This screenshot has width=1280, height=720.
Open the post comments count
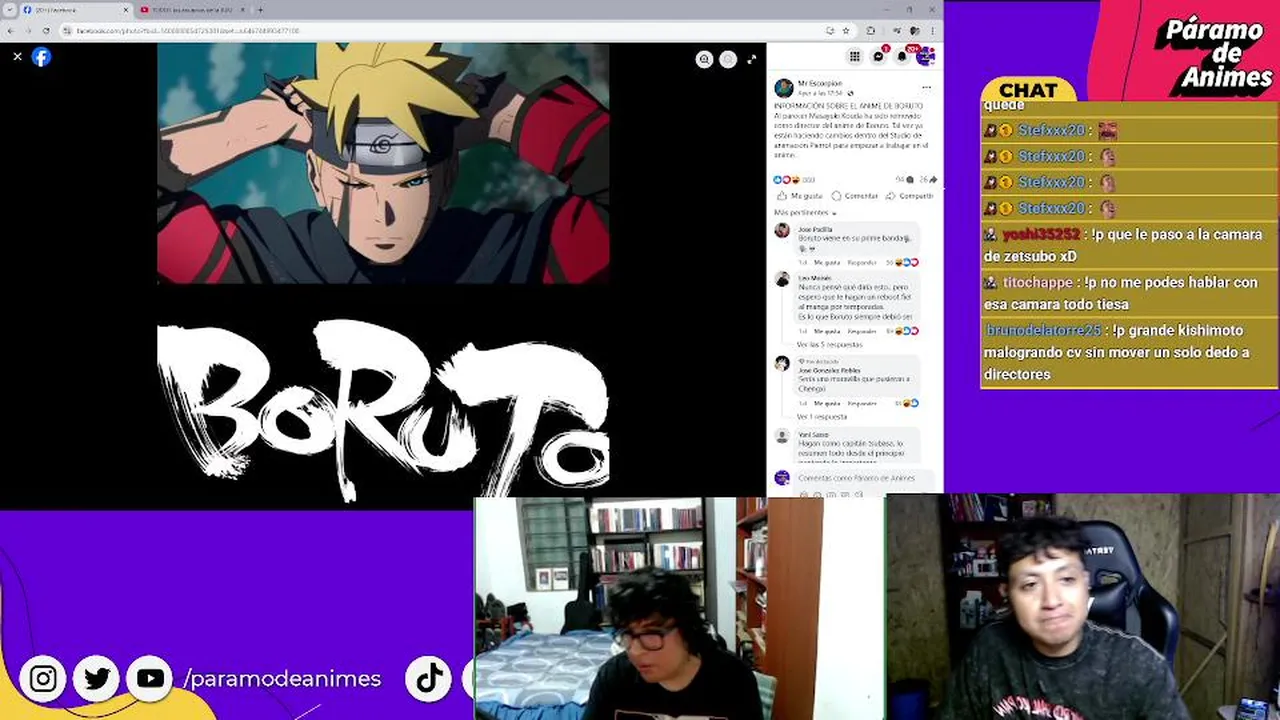904,180
